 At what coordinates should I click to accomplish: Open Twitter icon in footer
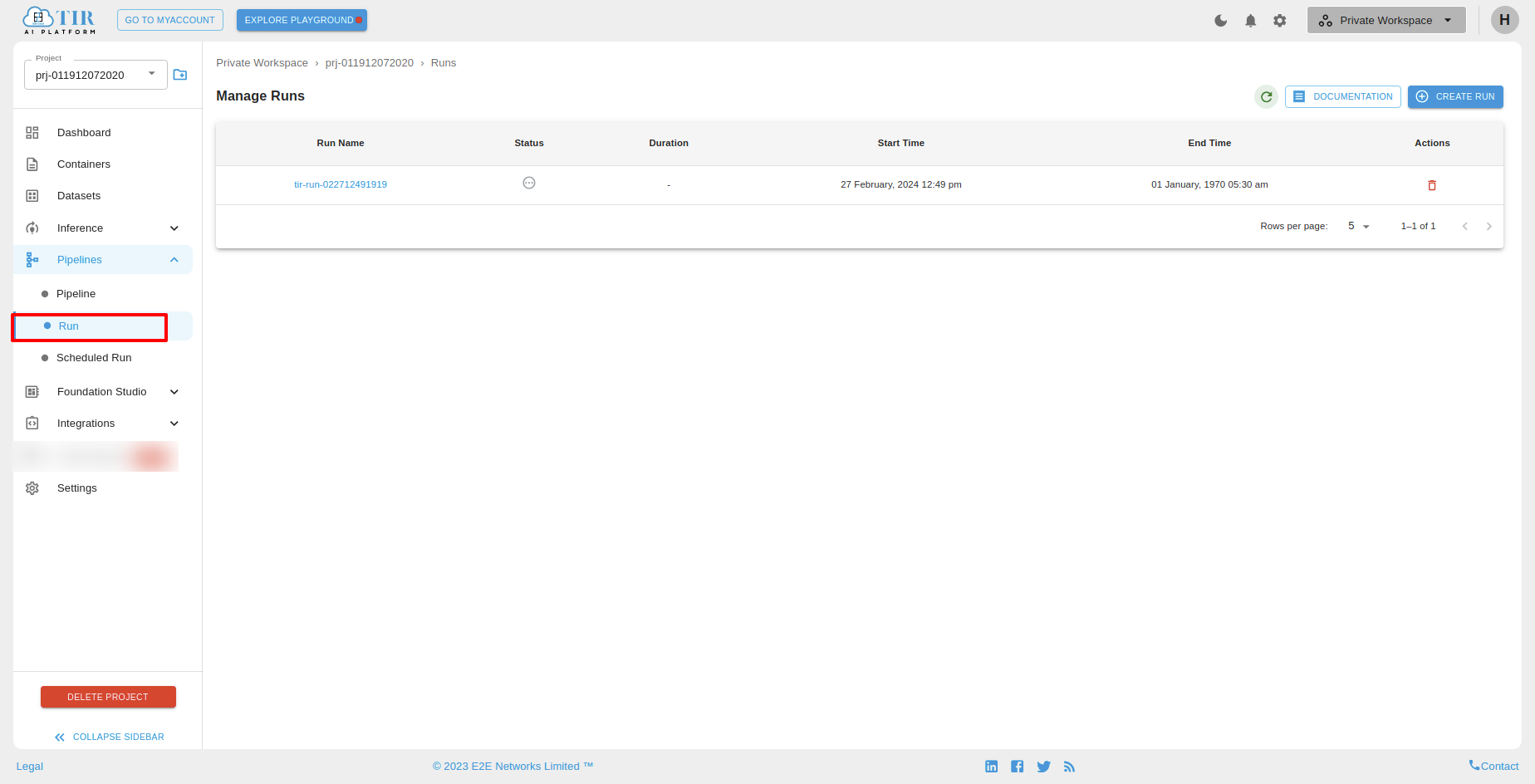[x=1044, y=767]
